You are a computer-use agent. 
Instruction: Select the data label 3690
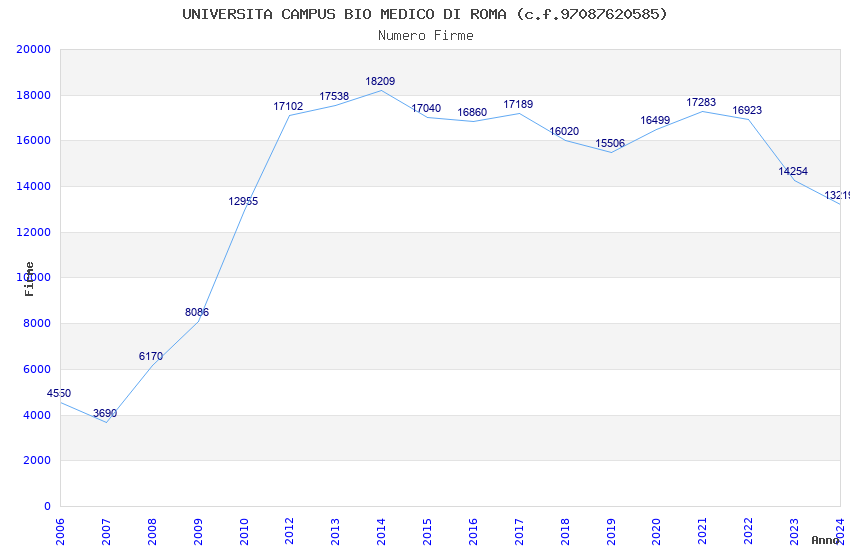pyautogui.click(x=105, y=413)
